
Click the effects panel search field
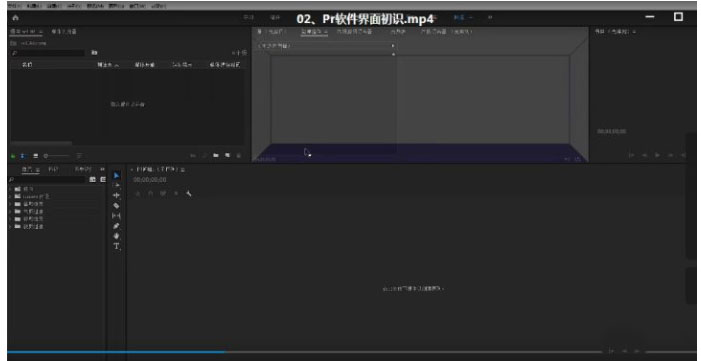(x=47, y=179)
